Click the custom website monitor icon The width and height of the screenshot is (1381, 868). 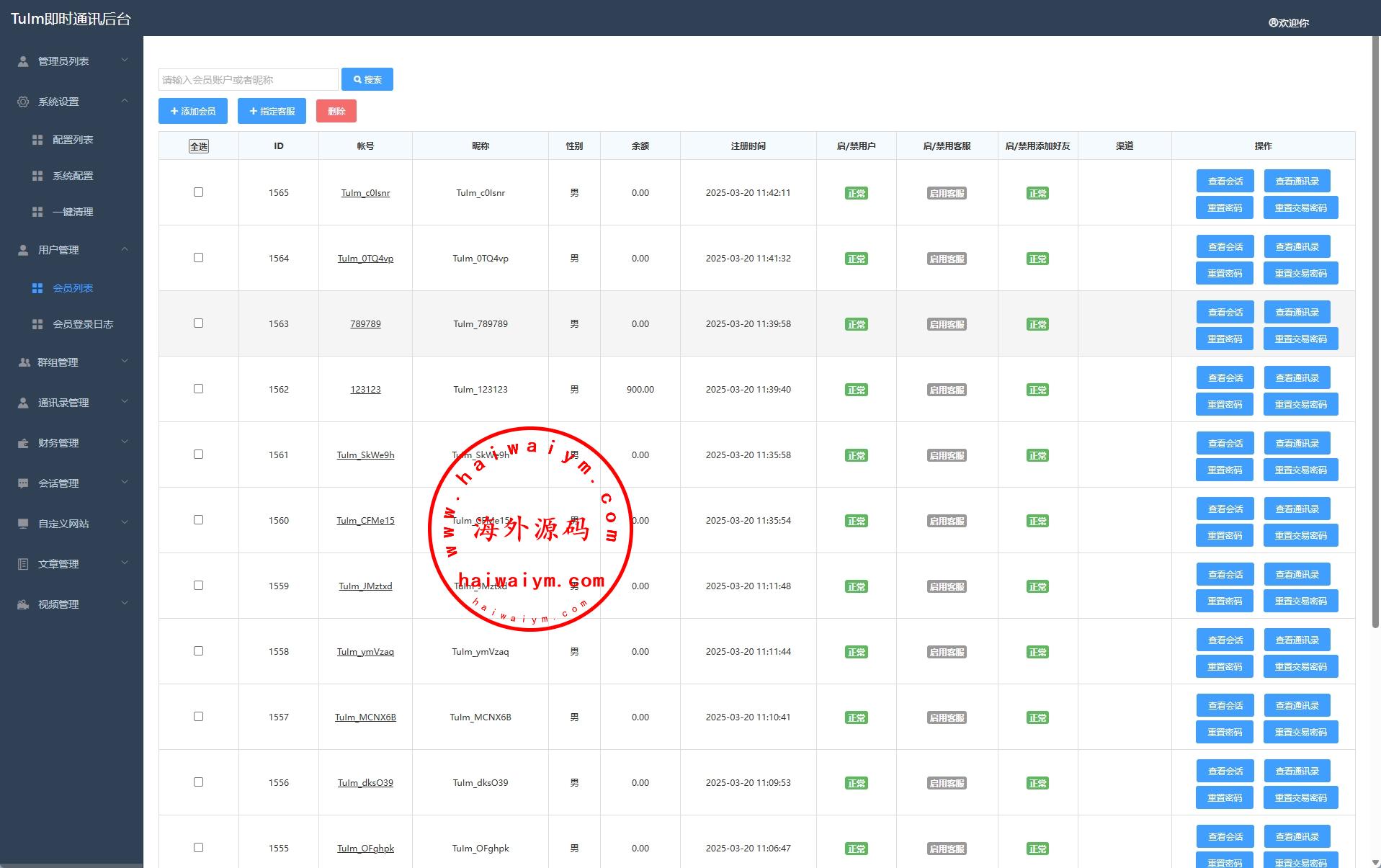[23, 524]
